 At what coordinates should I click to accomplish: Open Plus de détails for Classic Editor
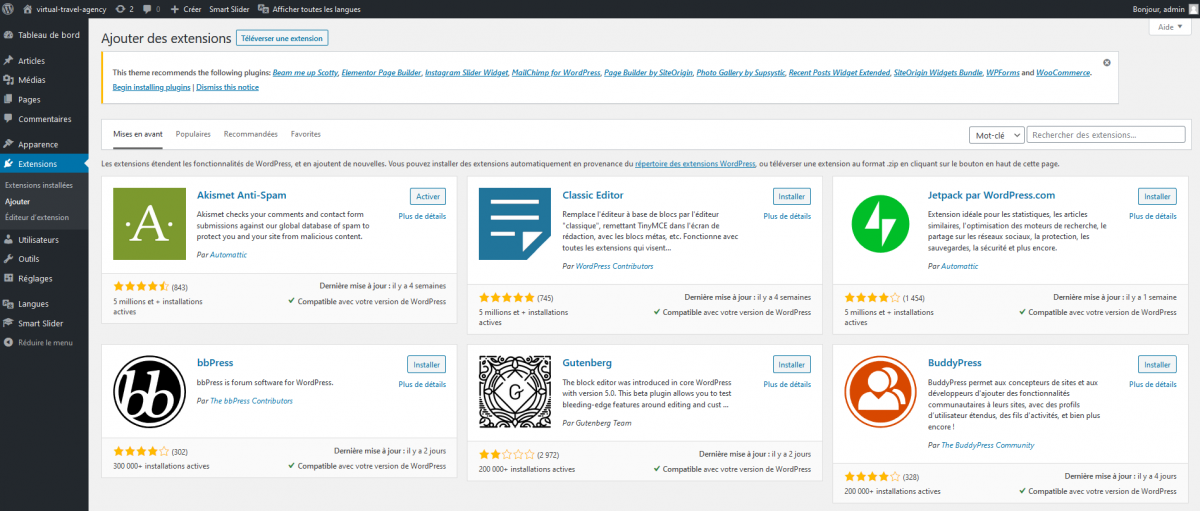click(x=787, y=216)
